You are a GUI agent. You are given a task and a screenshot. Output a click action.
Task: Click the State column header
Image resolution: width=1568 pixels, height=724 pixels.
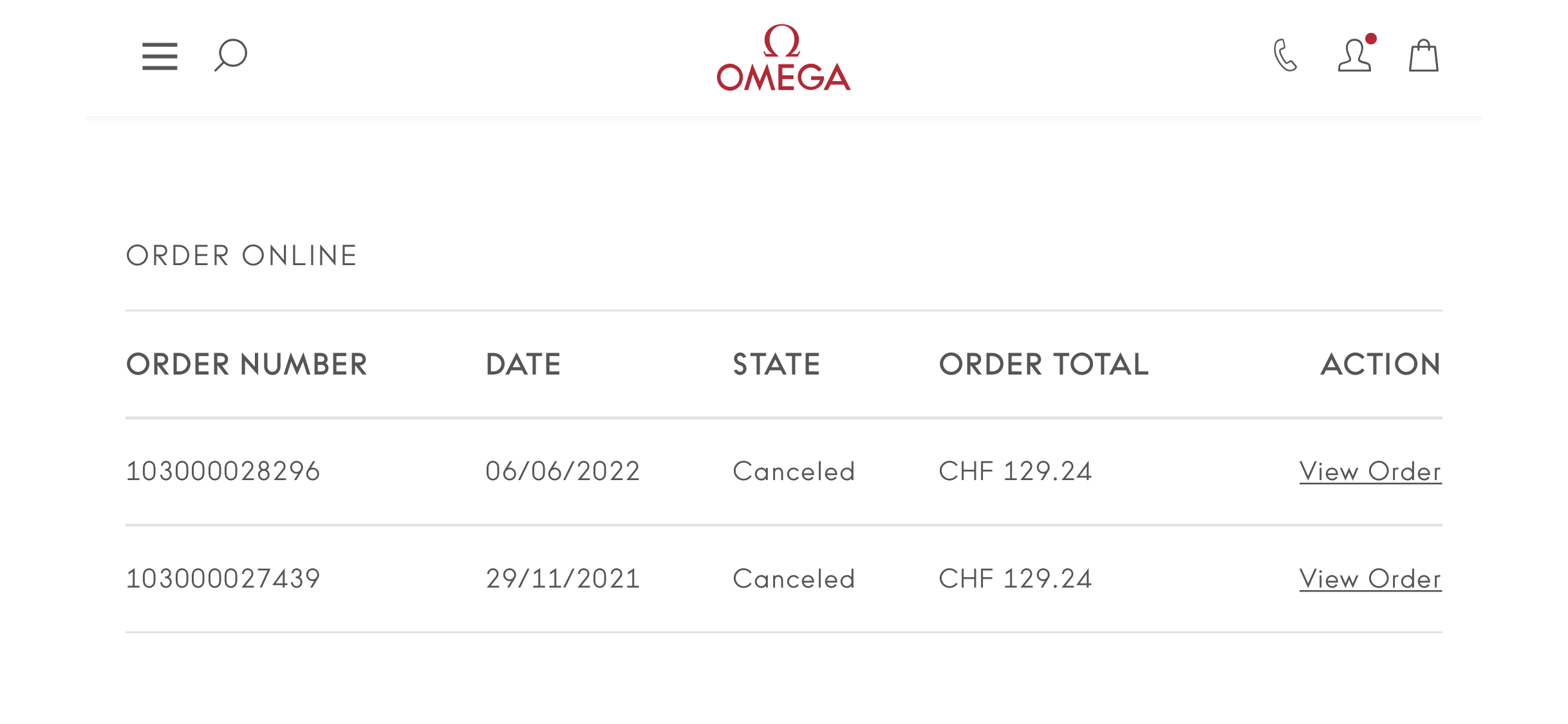tap(776, 365)
